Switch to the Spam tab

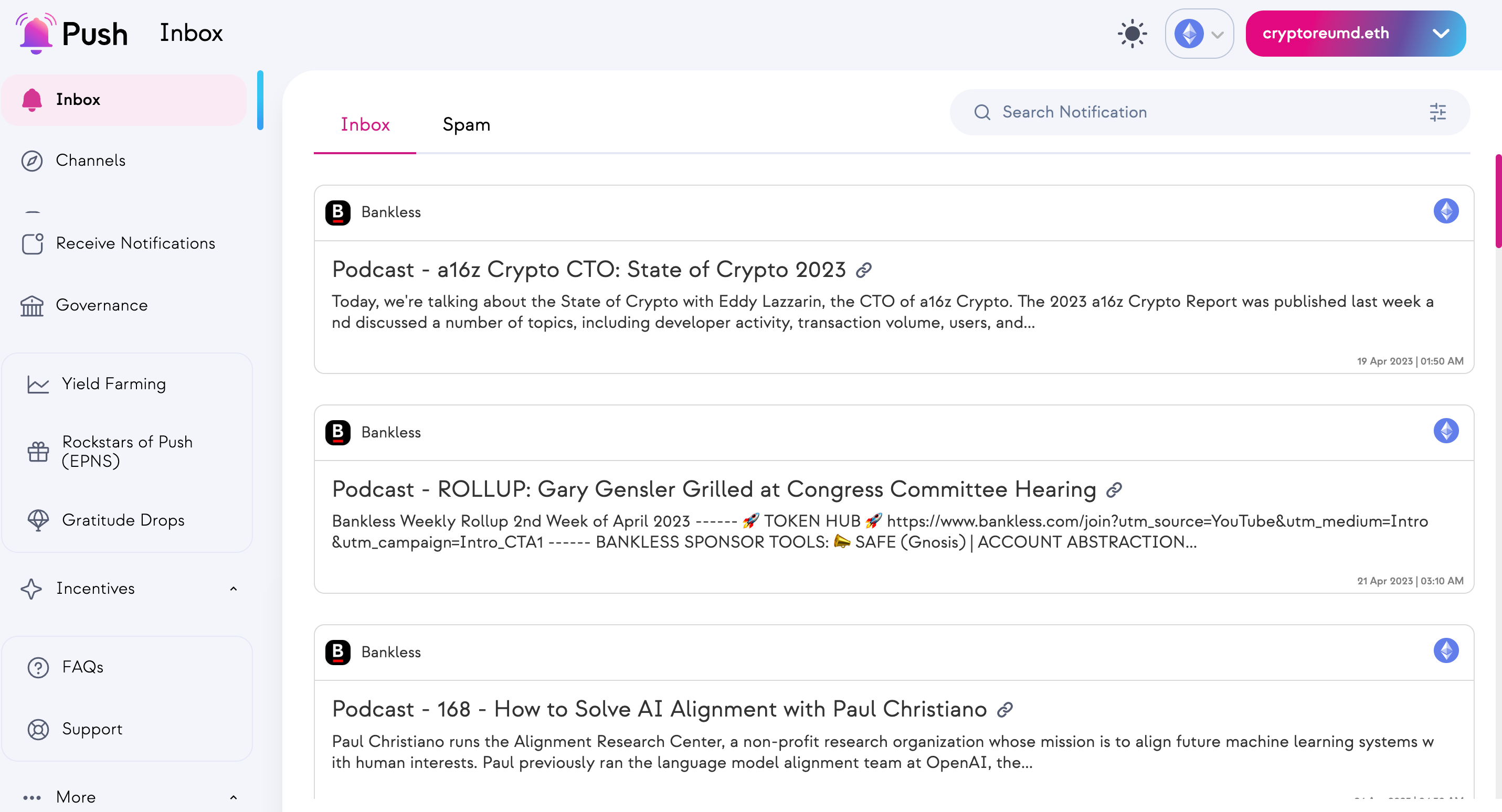[x=467, y=124]
